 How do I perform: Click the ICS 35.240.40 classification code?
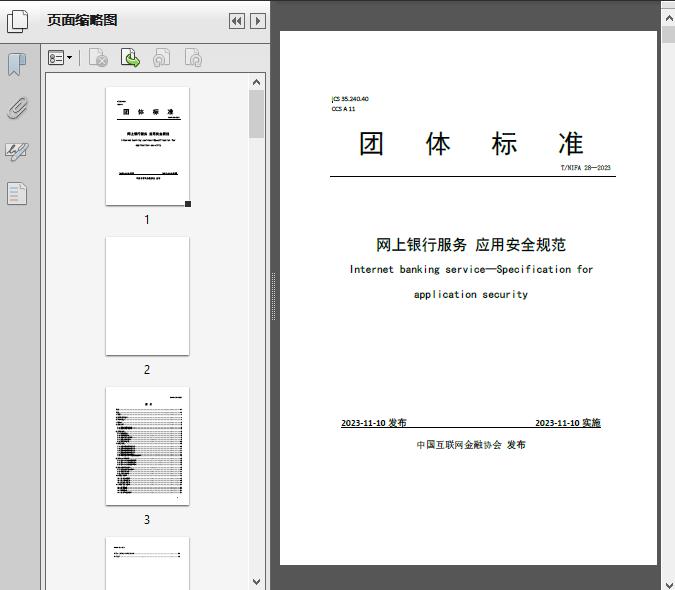click(350, 99)
